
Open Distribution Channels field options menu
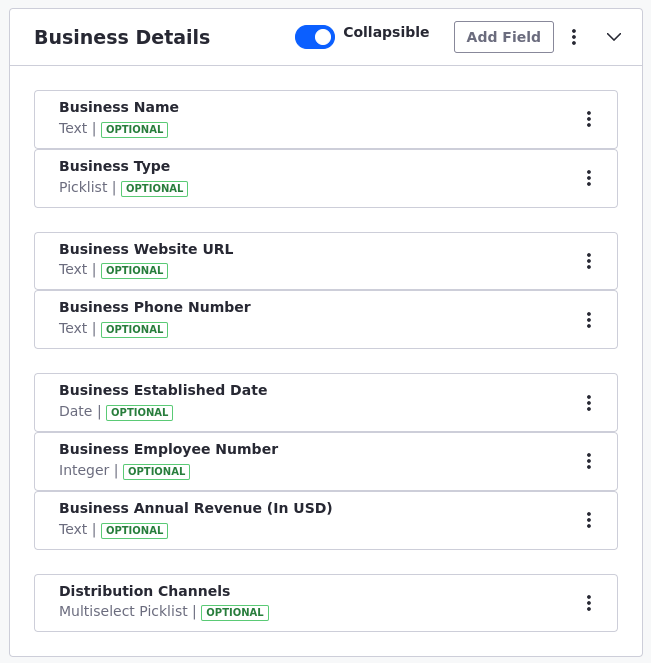pyautogui.click(x=588, y=603)
